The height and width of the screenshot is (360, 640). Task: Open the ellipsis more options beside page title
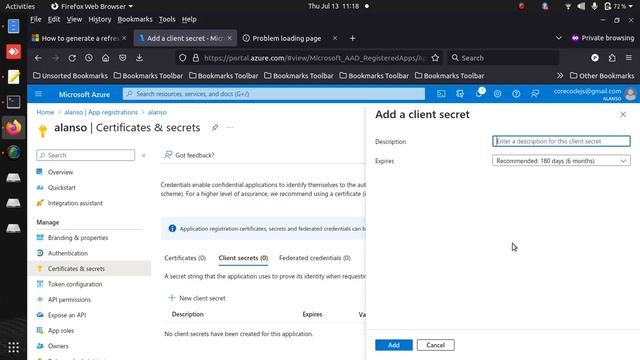(x=230, y=128)
